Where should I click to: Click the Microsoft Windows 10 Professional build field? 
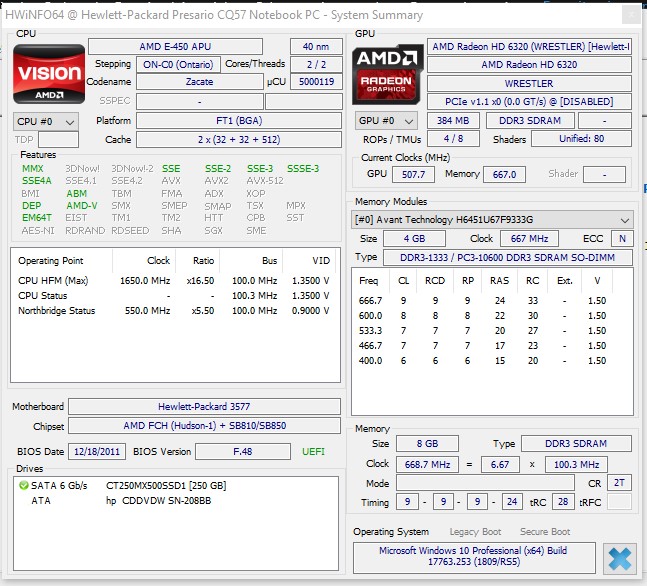[474, 558]
